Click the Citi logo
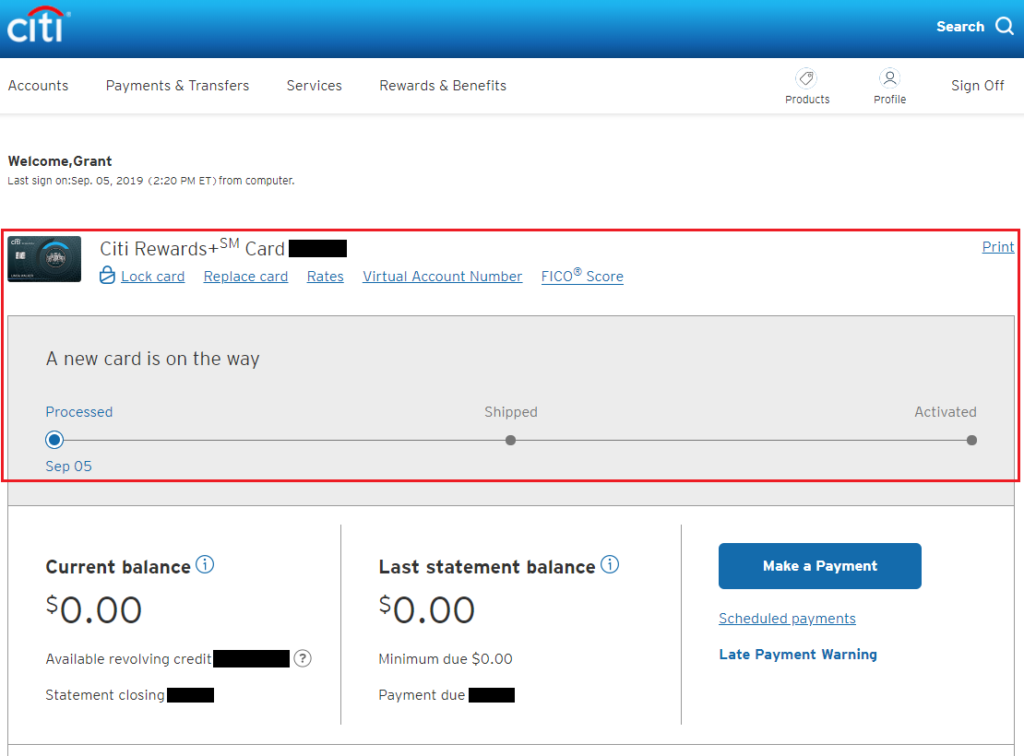1024x756 pixels. tap(37, 25)
